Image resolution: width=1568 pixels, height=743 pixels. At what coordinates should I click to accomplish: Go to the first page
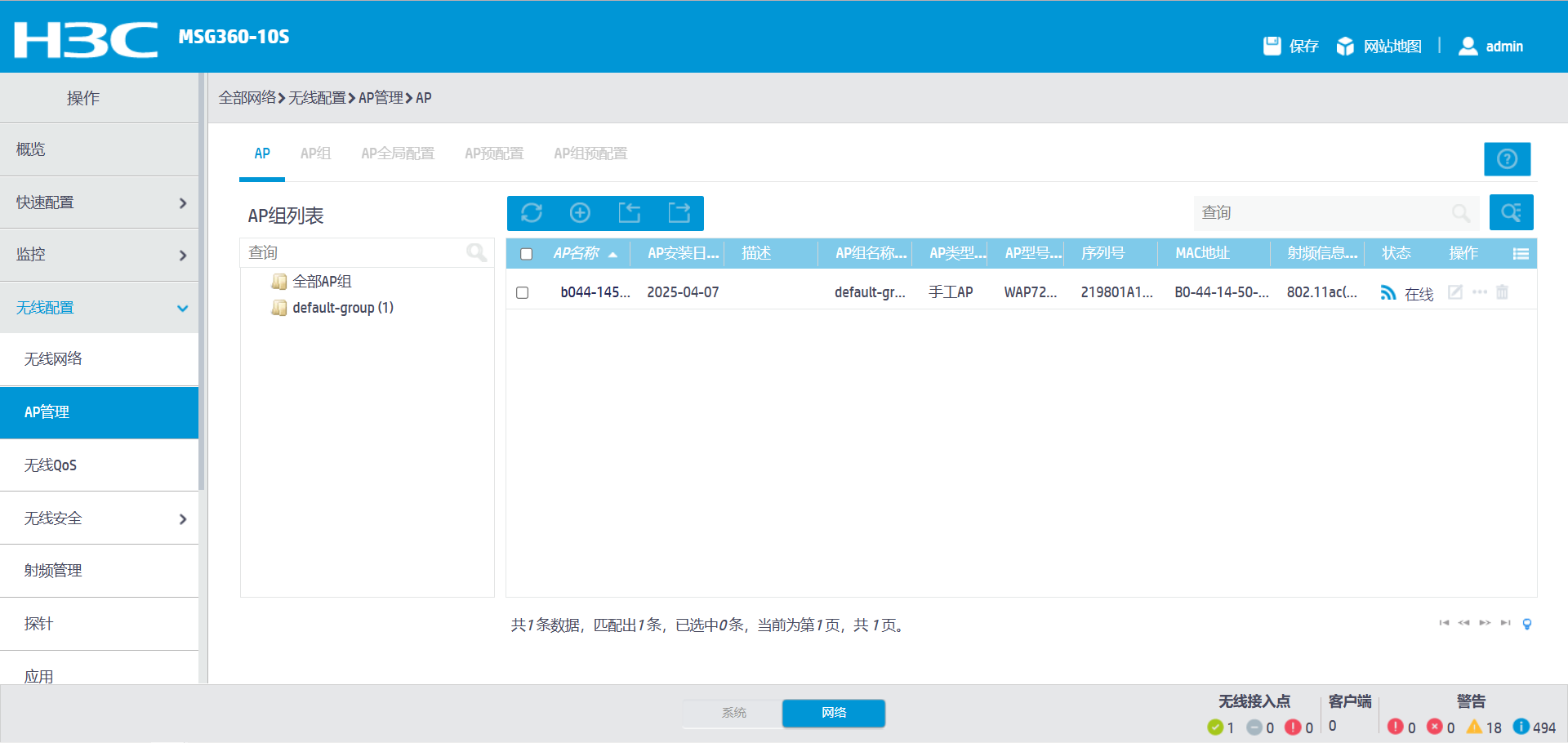point(1444,623)
